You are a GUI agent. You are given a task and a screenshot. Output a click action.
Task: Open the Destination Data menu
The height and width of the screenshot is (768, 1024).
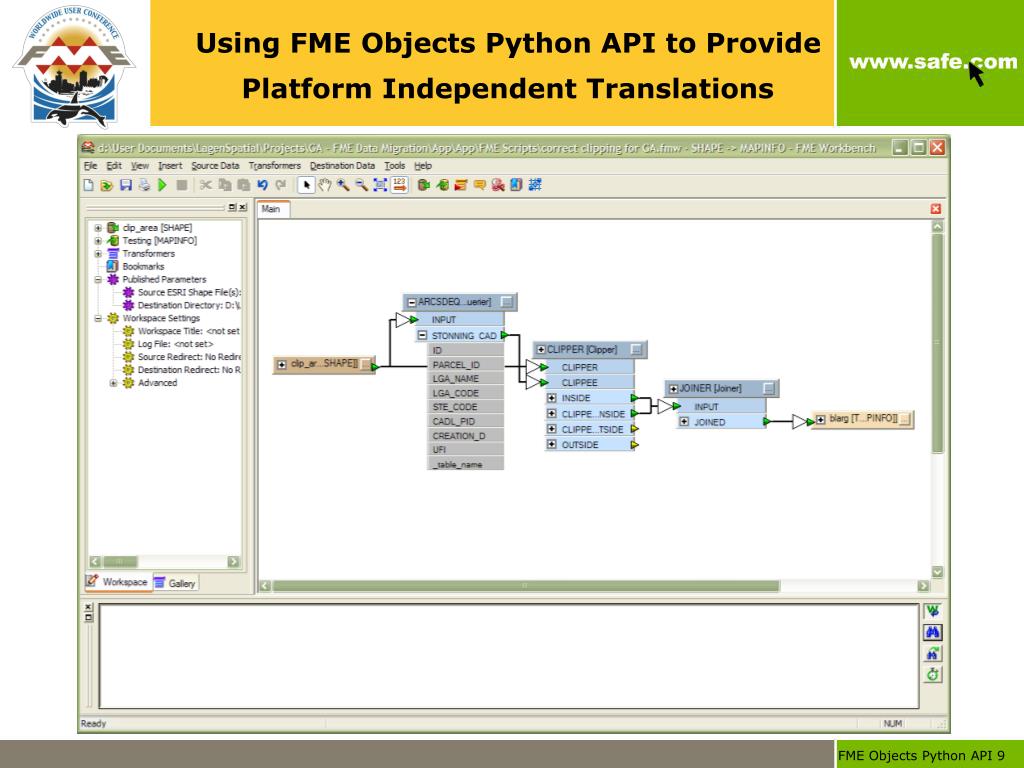click(342, 166)
